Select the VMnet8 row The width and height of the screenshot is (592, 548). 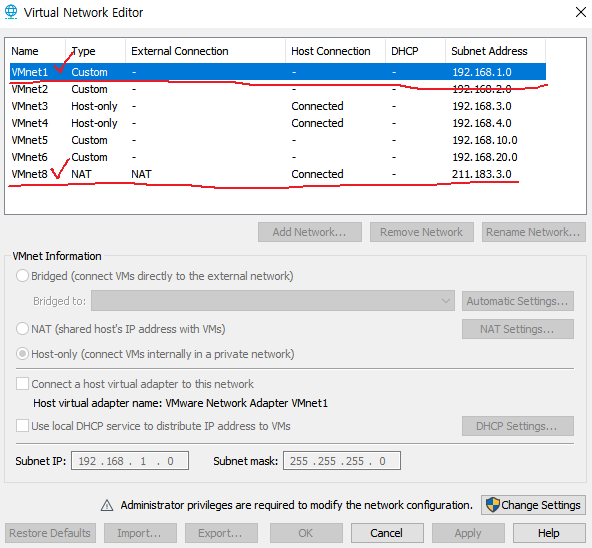pyautogui.click(x=278, y=174)
